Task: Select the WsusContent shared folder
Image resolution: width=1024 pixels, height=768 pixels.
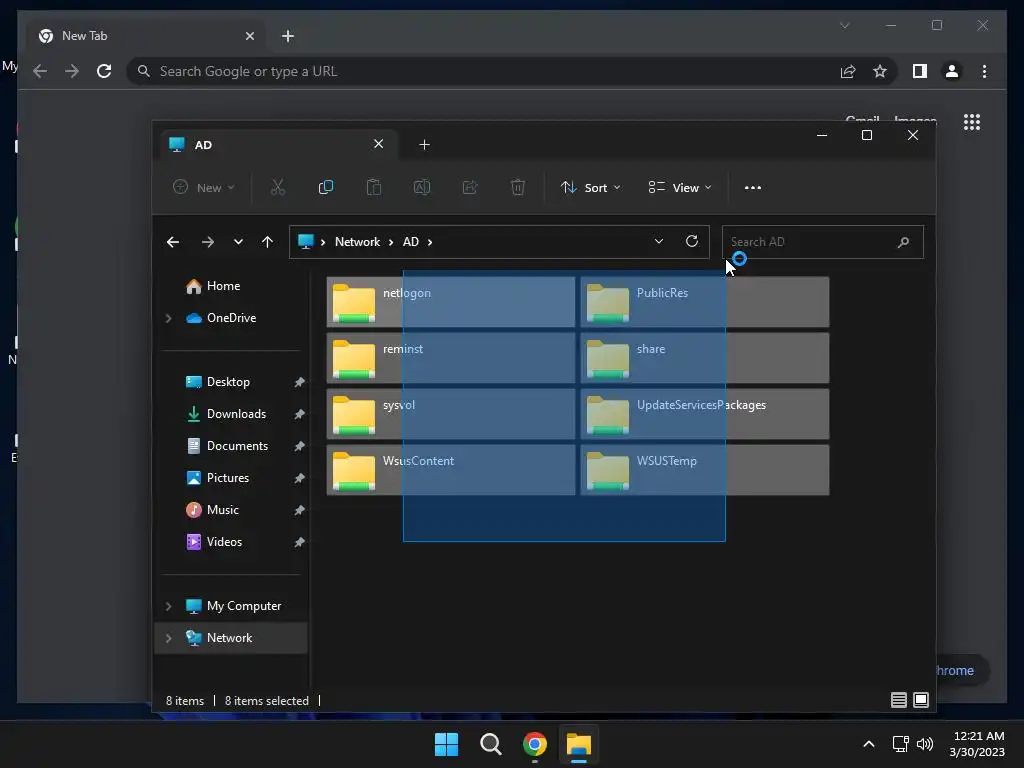Action: coord(451,470)
